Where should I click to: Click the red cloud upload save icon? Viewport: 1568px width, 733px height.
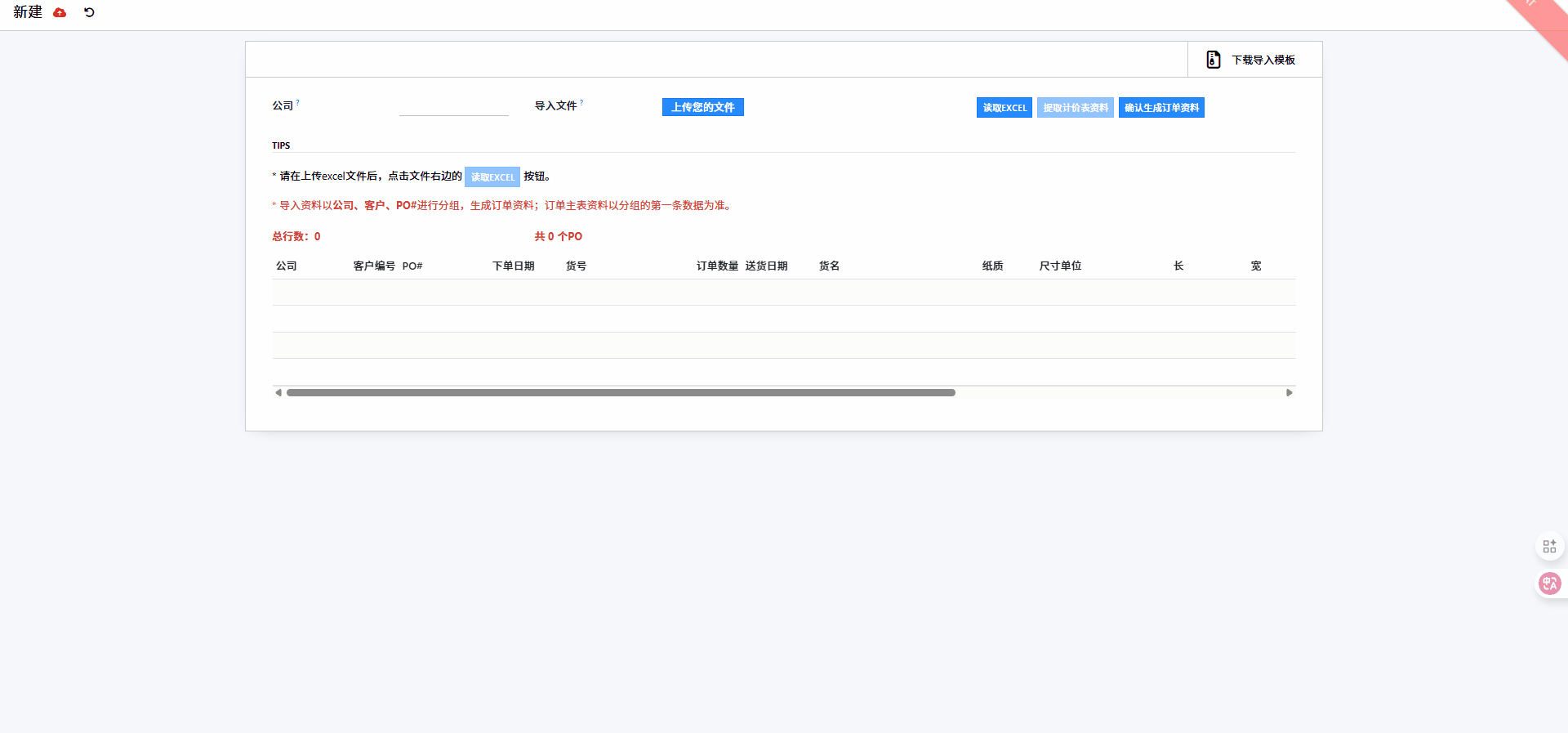[60, 13]
